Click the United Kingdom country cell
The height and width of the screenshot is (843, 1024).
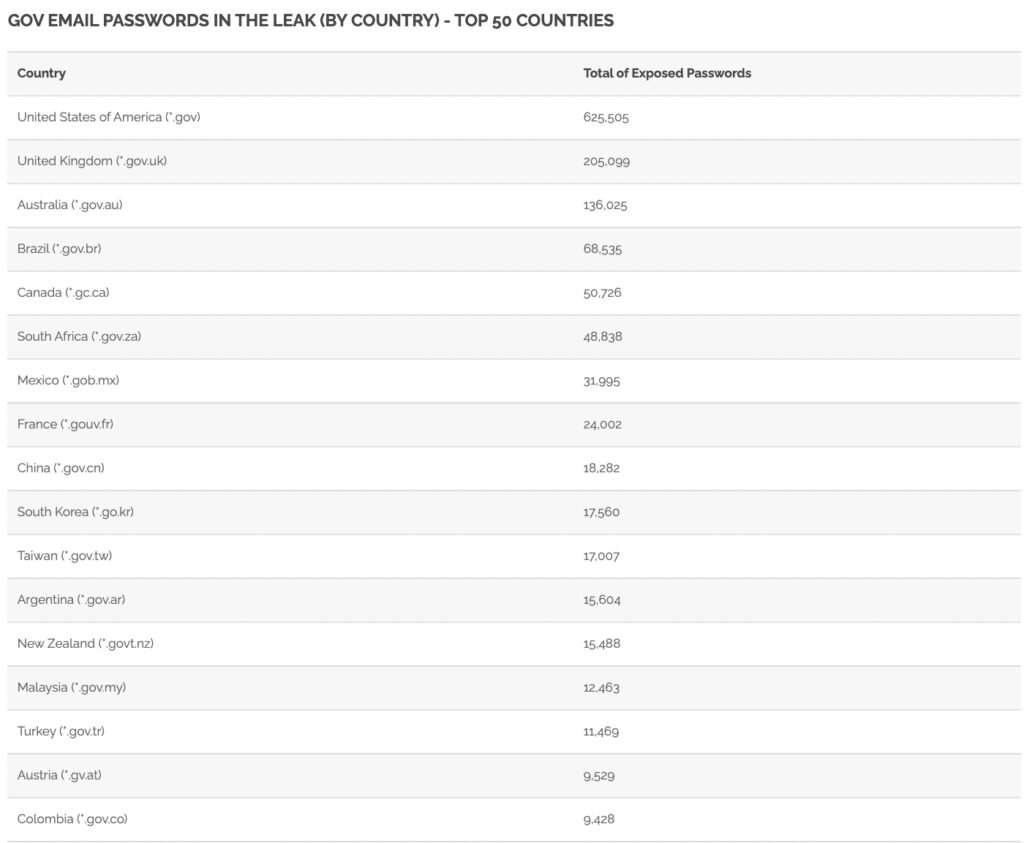tap(92, 161)
